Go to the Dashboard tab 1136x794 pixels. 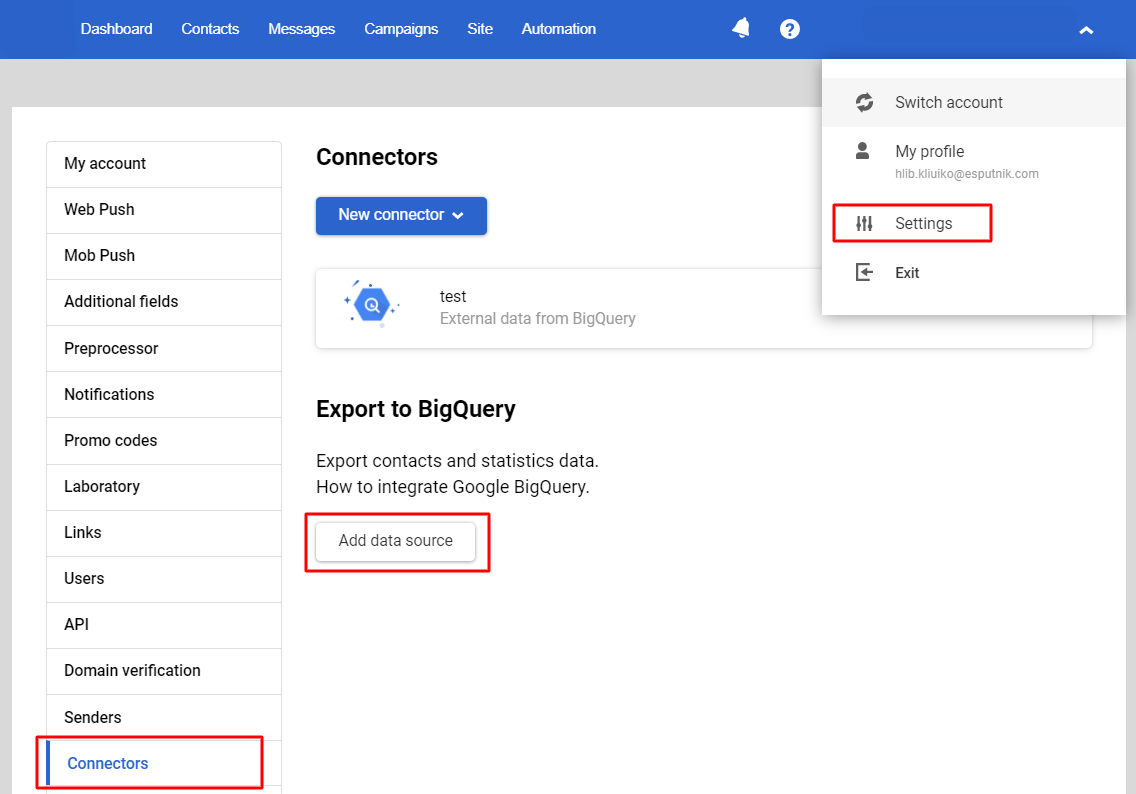[x=116, y=29]
